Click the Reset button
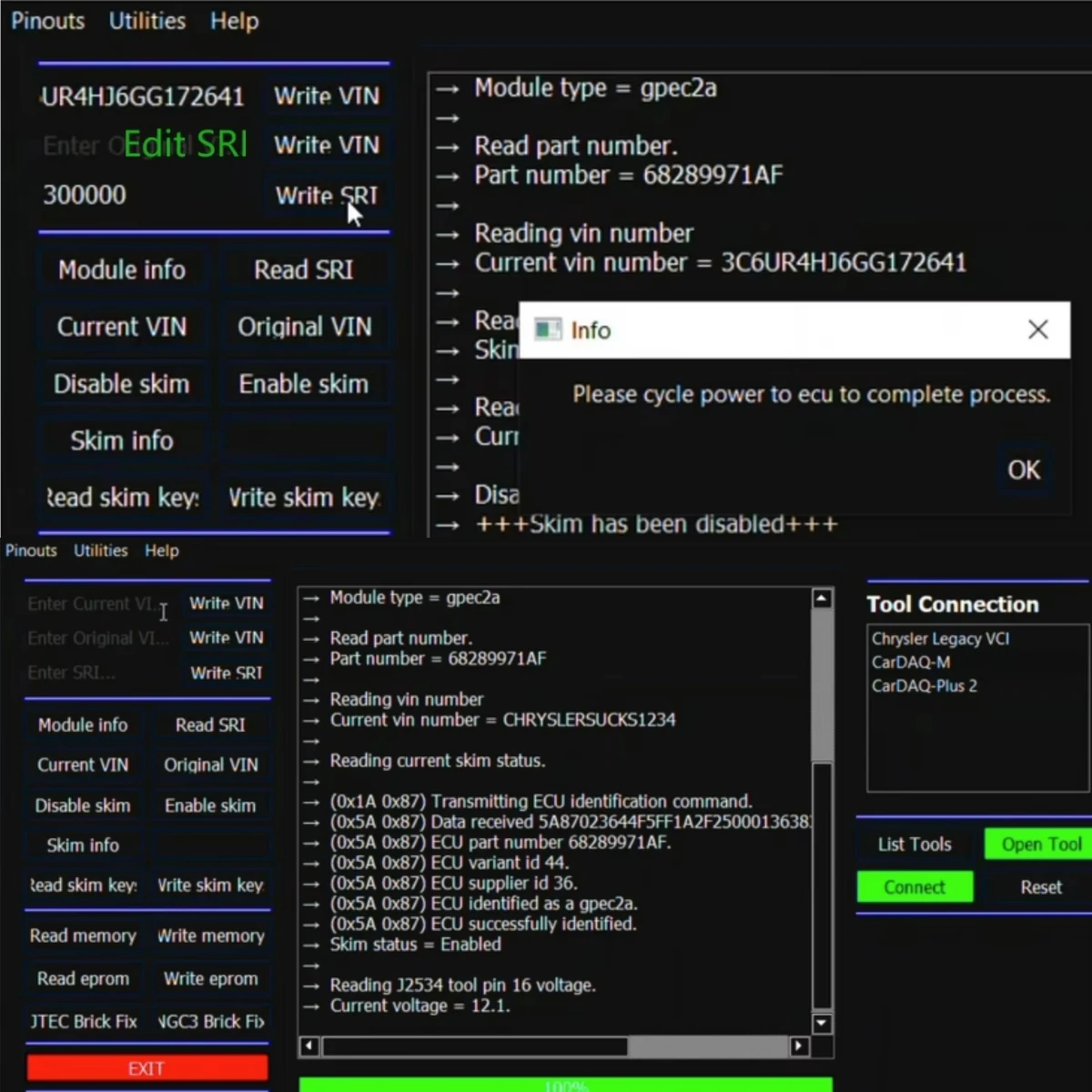1092x1092 pixels. click(1040, 887)
